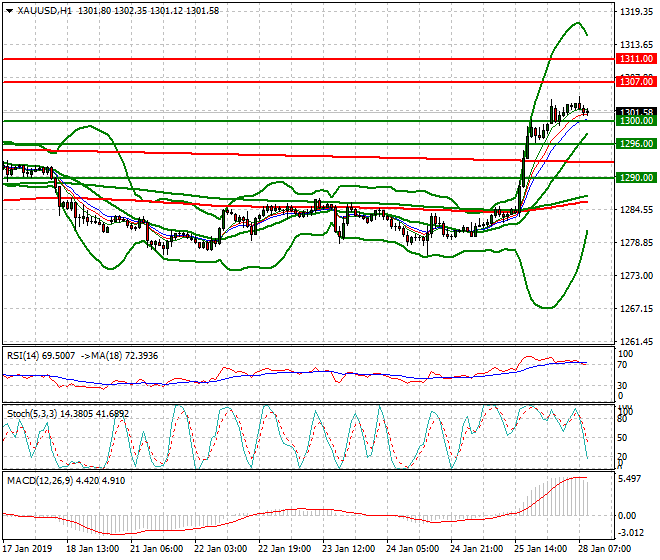Click the 24 Jan 05:00 time axis label
This screenshot has height=560, width=660.
[x=412, y=549]
